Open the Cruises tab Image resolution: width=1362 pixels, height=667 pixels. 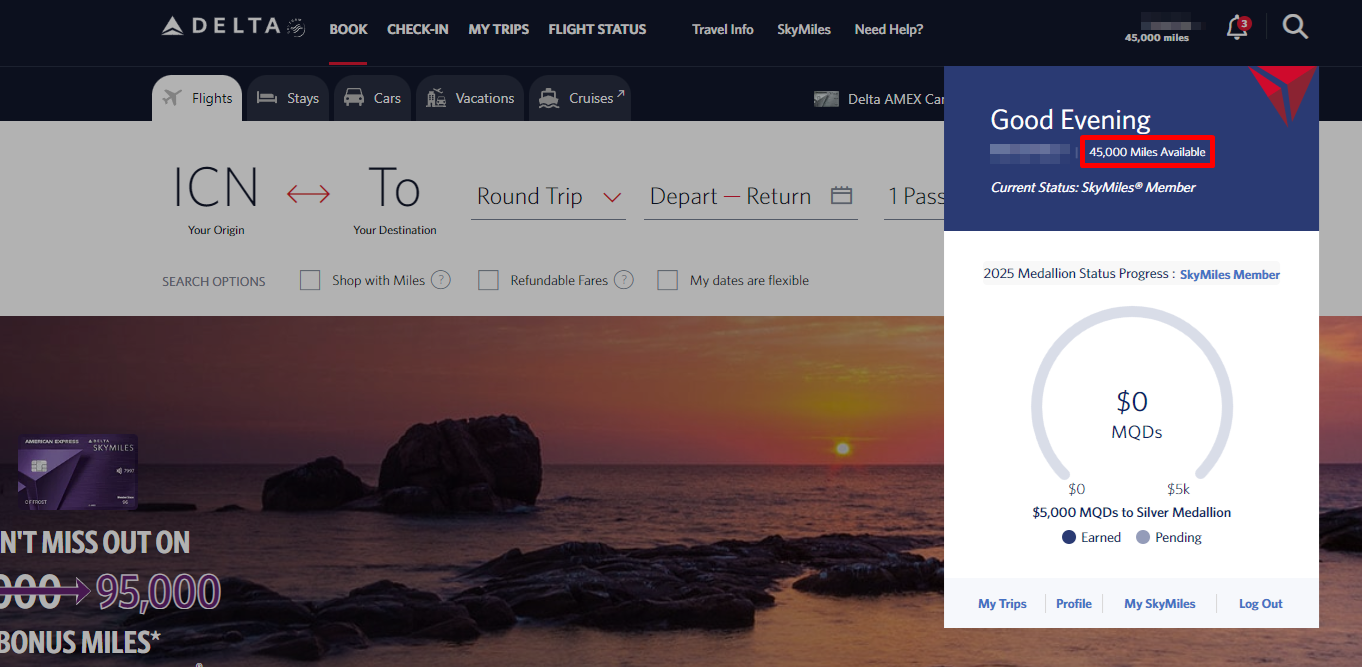click(x=581, y=98)
